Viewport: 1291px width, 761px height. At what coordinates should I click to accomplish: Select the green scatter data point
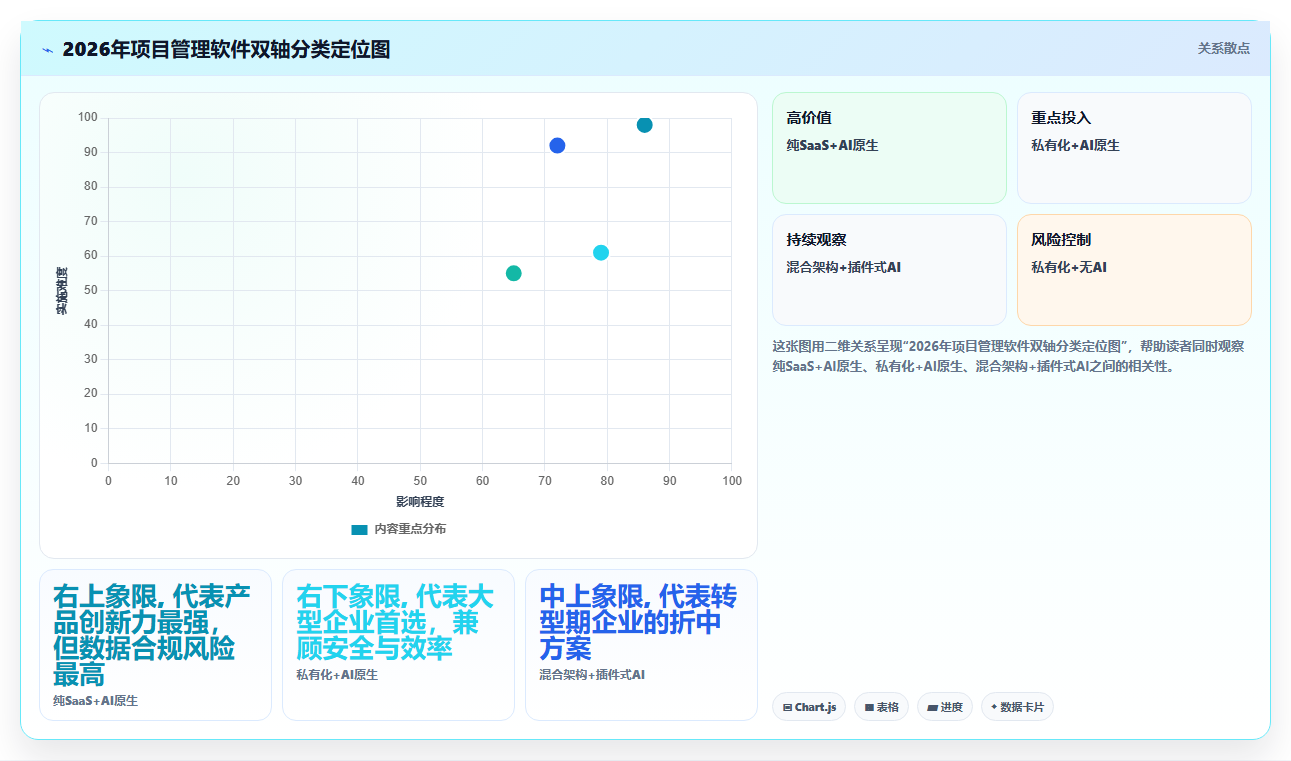click(514, 273)
